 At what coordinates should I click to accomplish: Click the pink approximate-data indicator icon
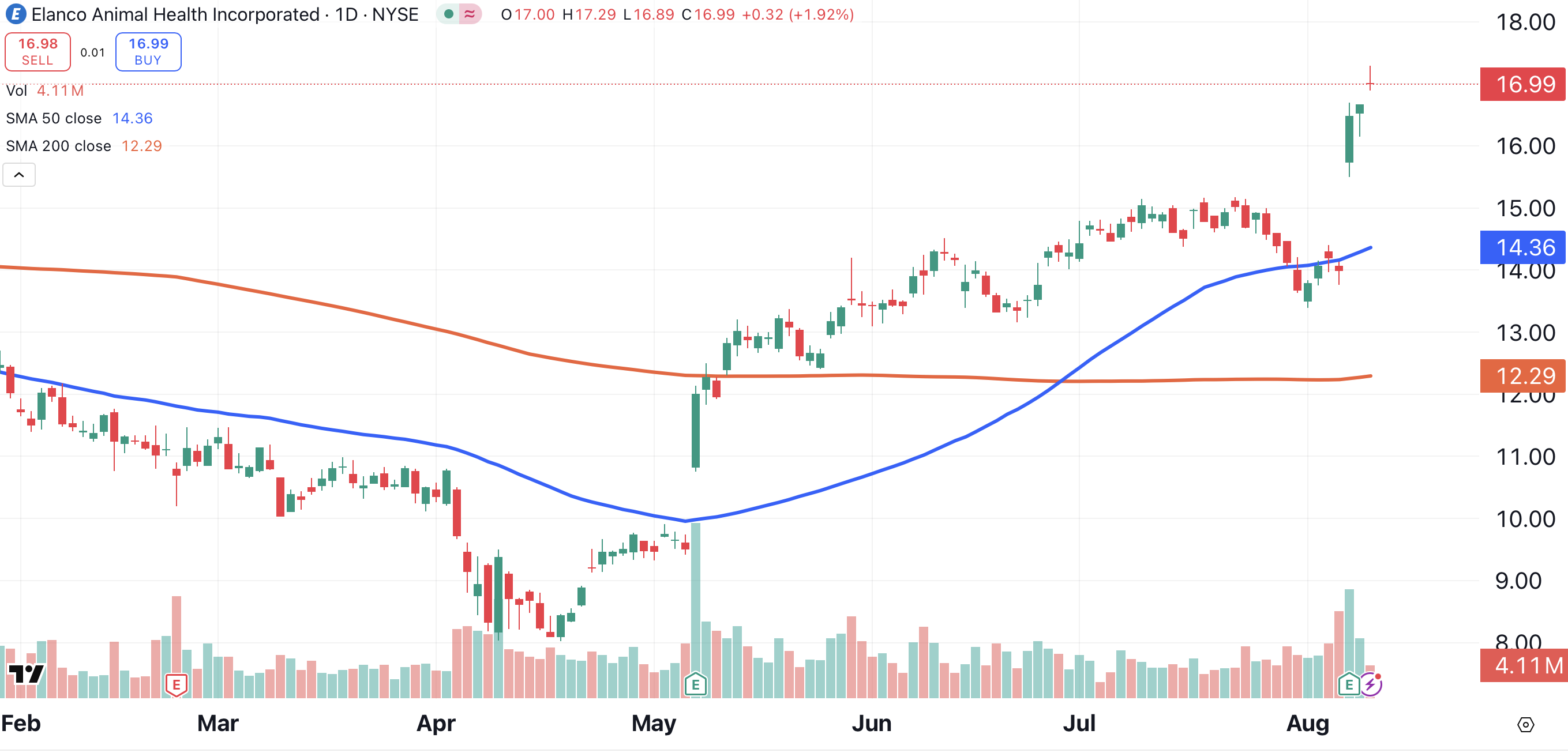(x=470, y=14)
